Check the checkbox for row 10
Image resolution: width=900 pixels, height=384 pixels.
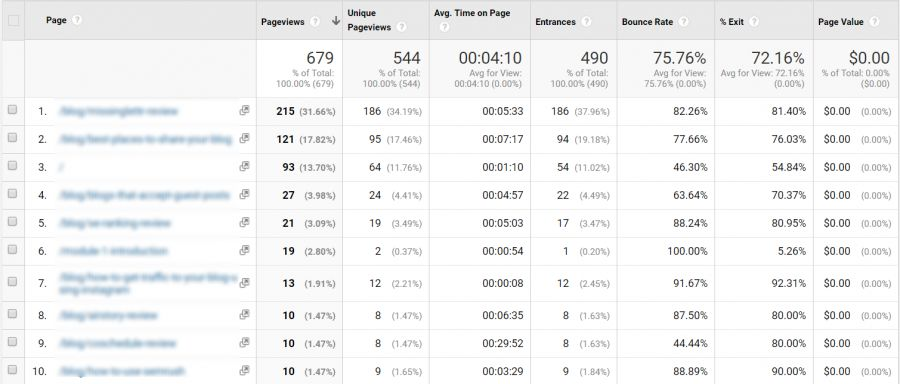tap(13, 370)
